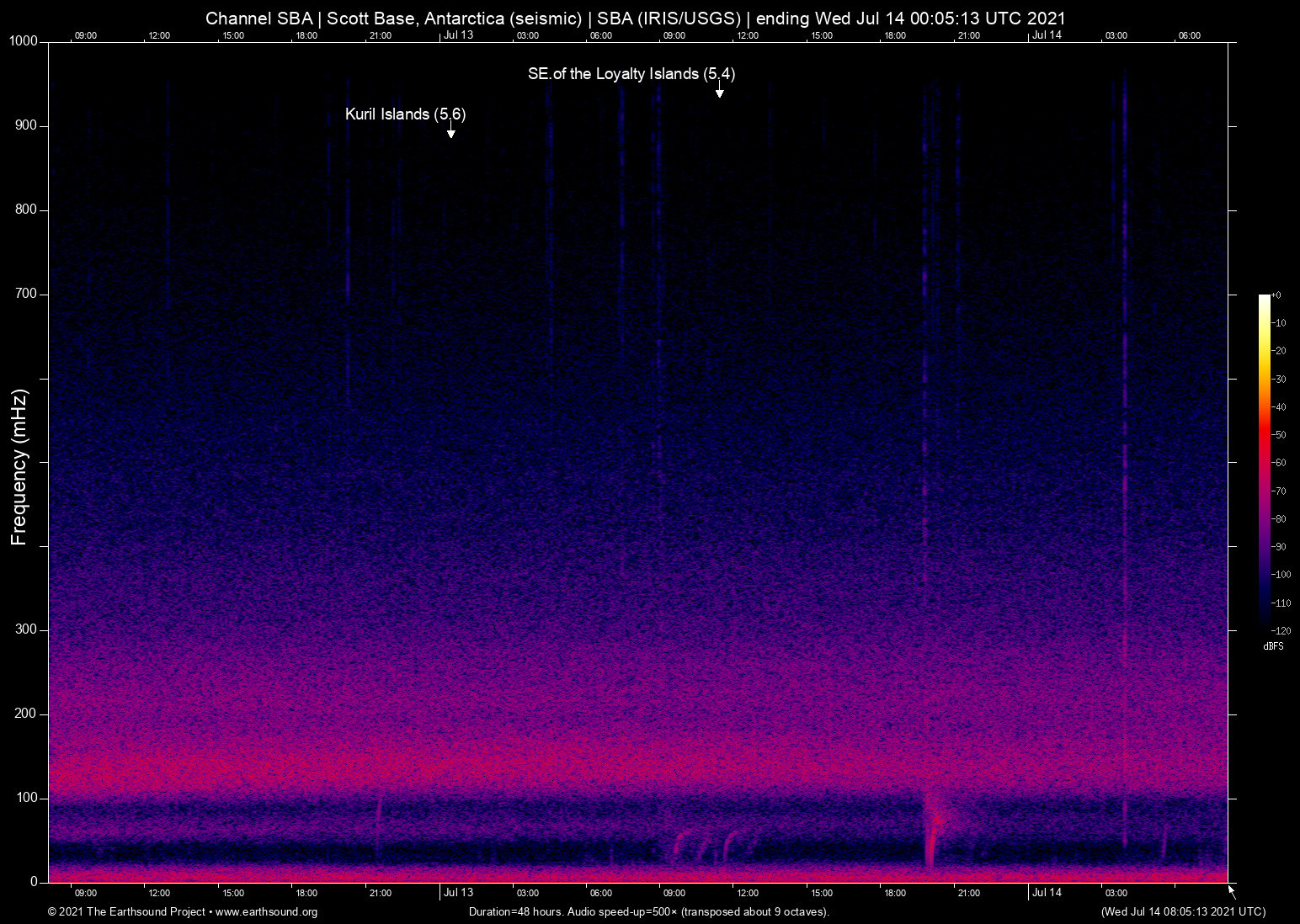Image resolution: width=1300 pixels, height=924 pixels.
Task: Click the dBFS unit label below the scale
Action: pos(1273,646)
